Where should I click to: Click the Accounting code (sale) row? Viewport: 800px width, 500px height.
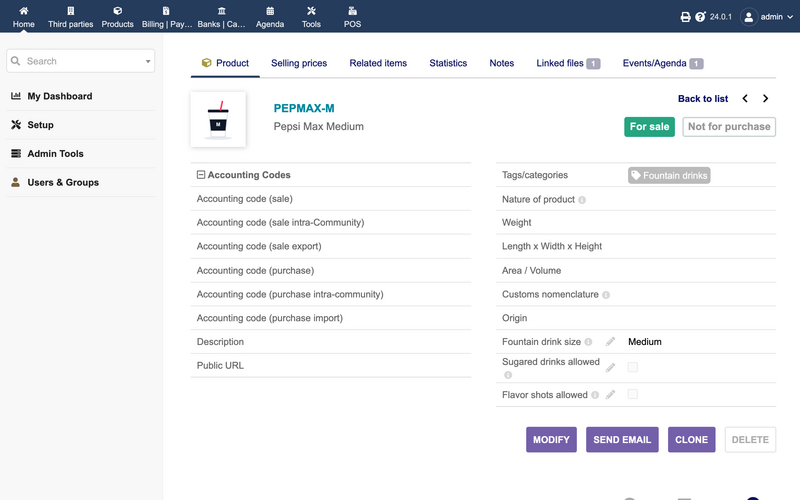331,199
